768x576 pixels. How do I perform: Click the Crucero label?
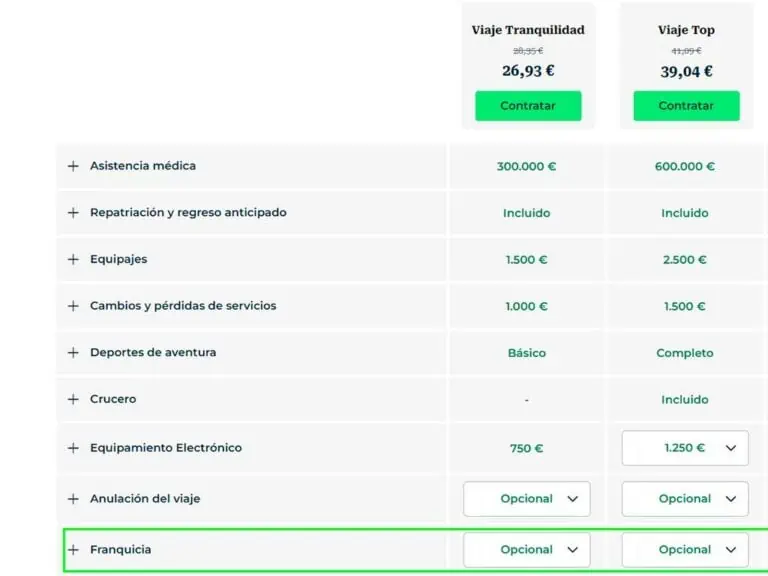113,399
